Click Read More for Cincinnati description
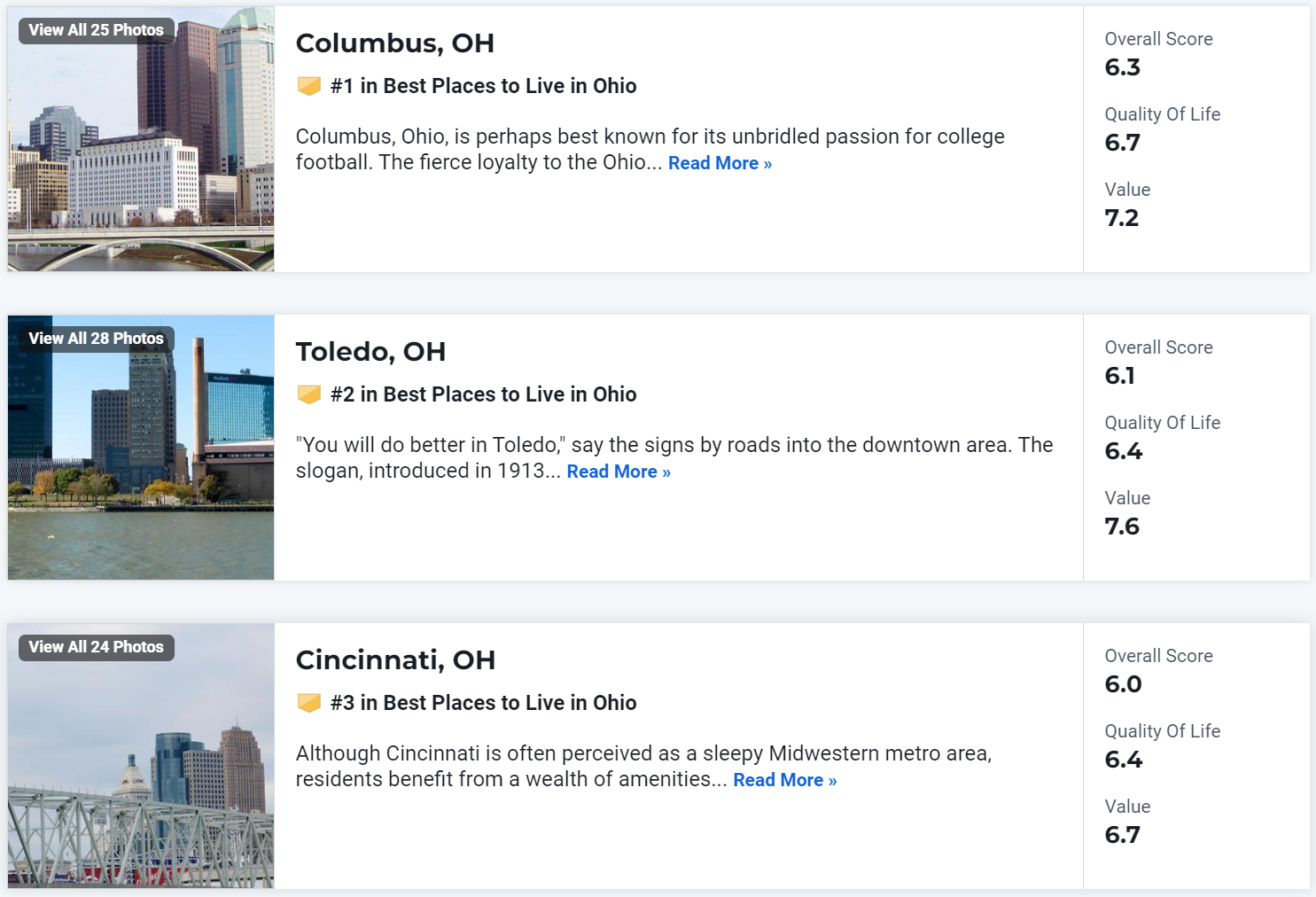The image size is (1316, 897). (785, 780)
